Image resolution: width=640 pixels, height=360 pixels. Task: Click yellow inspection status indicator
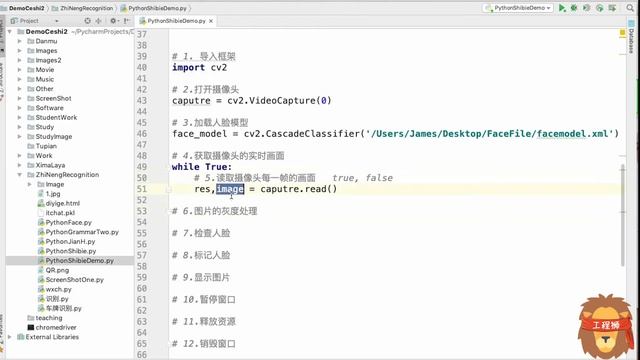622,33
